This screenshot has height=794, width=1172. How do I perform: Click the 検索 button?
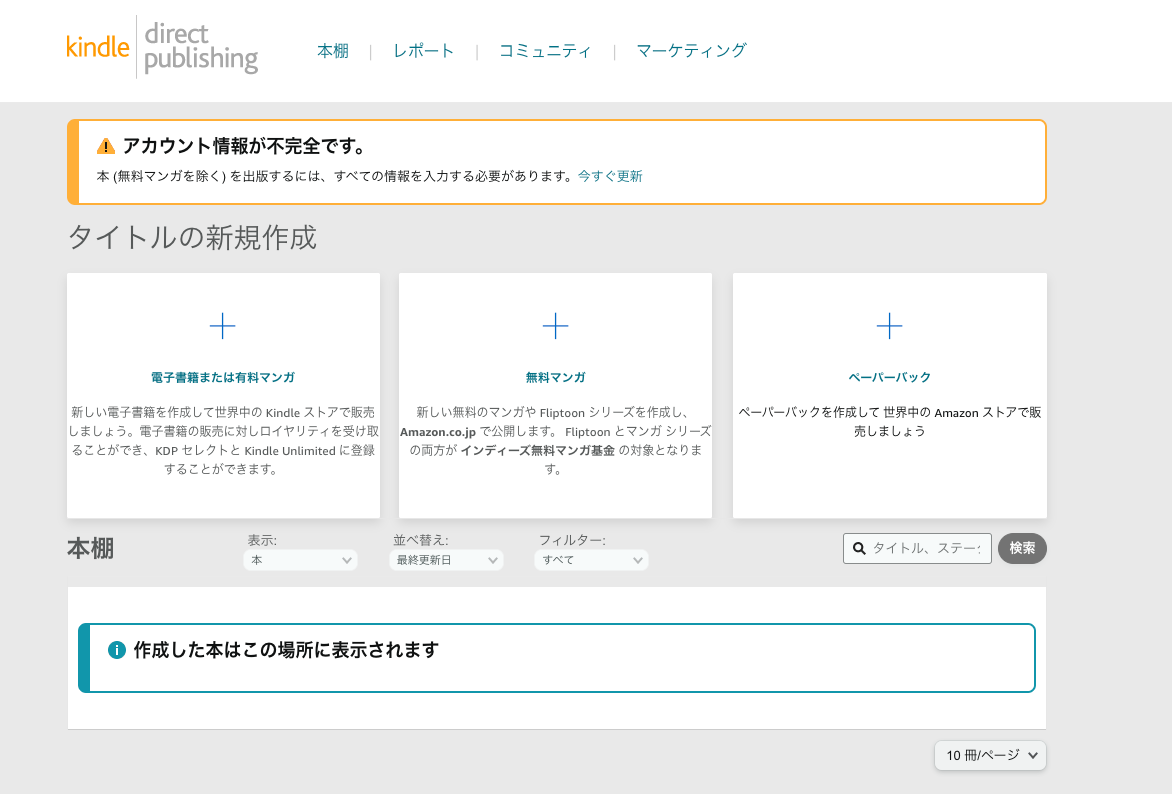pyautogui.click(x=1022, y=548)
